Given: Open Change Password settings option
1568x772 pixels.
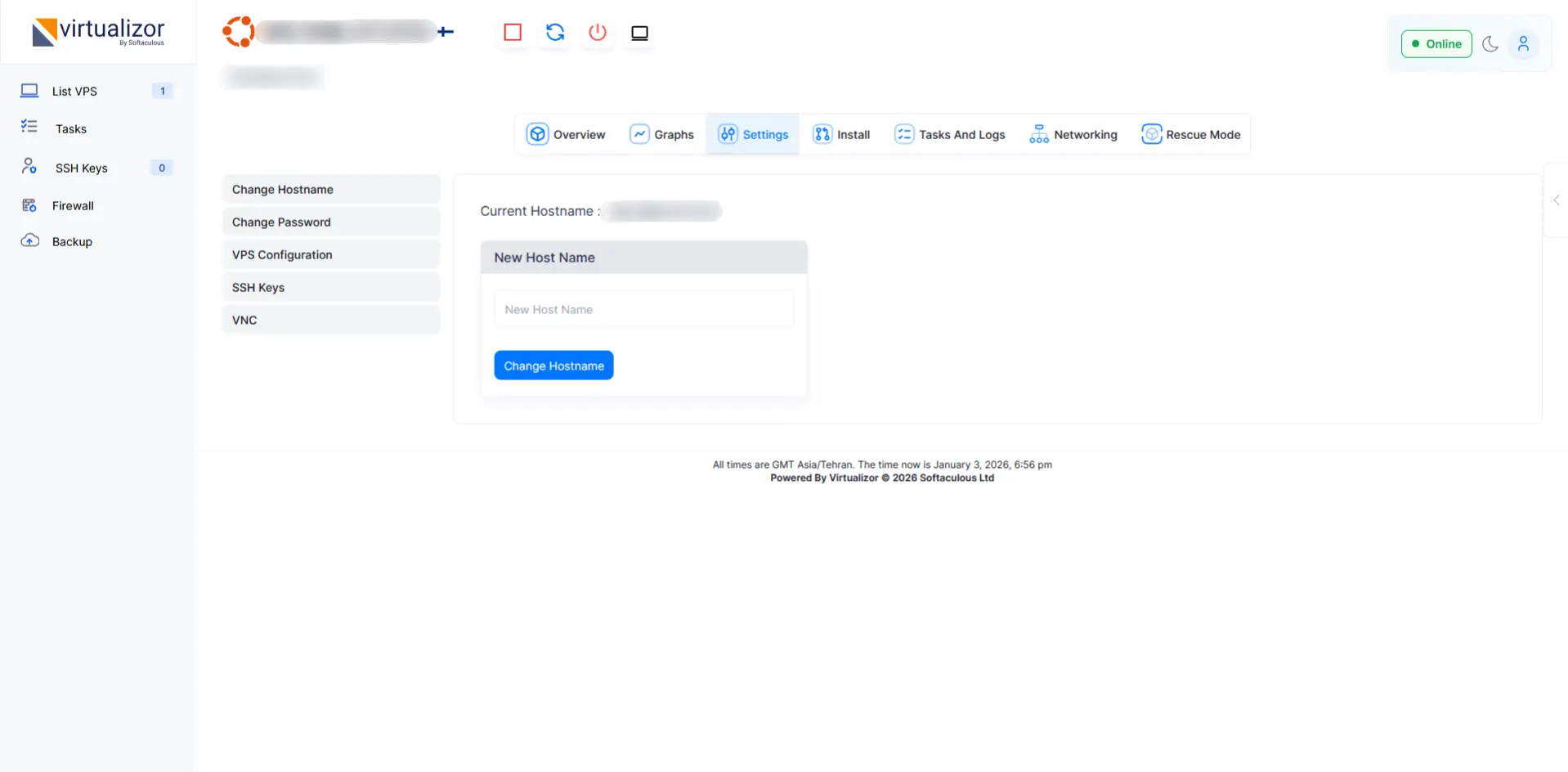Looking at the screenshot, I should (330, 222).
